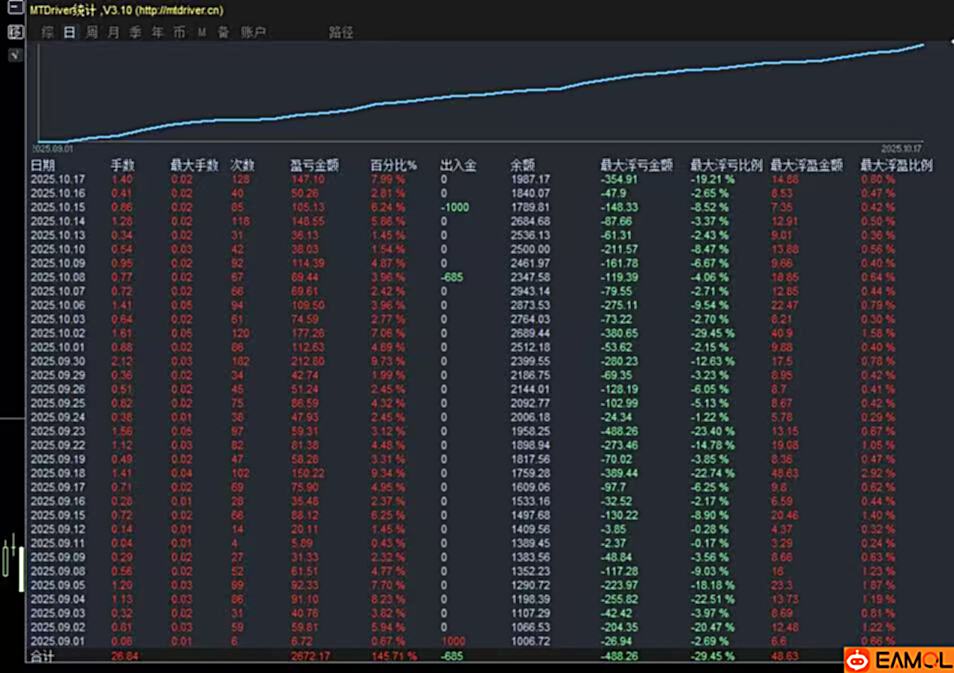Open the 币 currency tab

[179, 32]
